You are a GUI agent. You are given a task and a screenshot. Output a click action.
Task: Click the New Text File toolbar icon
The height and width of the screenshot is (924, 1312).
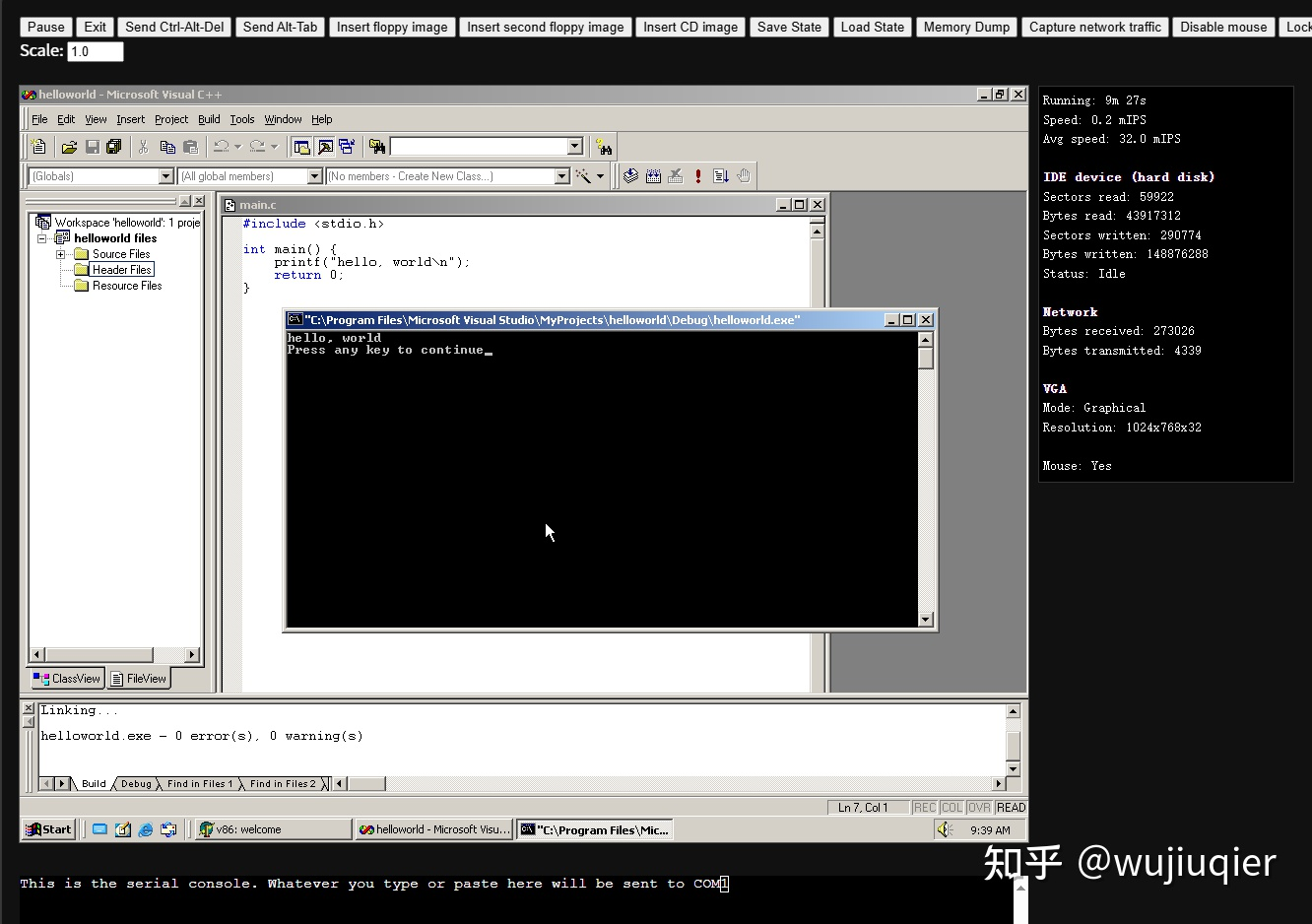pos(38,147)
